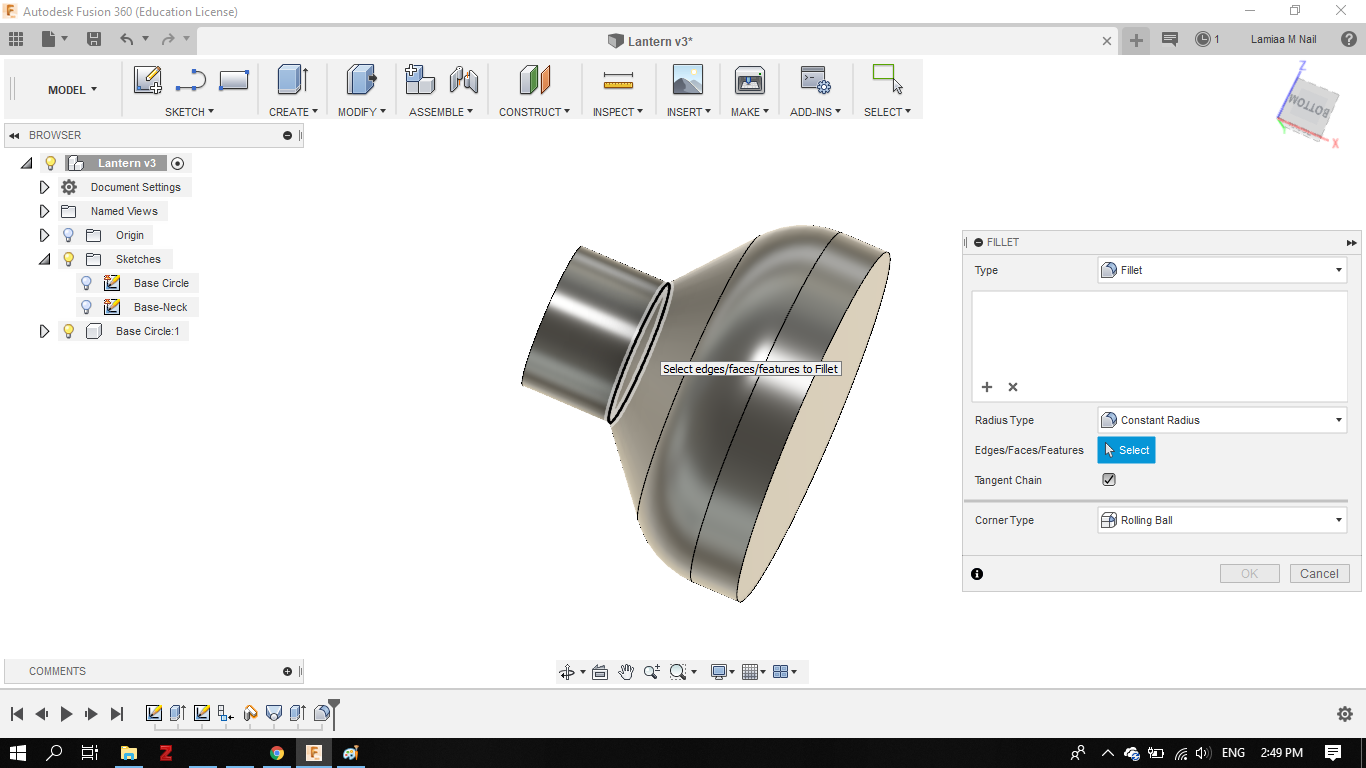This screenshot has width=1366, height=768.
Task: Open the INSPECT menu
Action: 618,112
